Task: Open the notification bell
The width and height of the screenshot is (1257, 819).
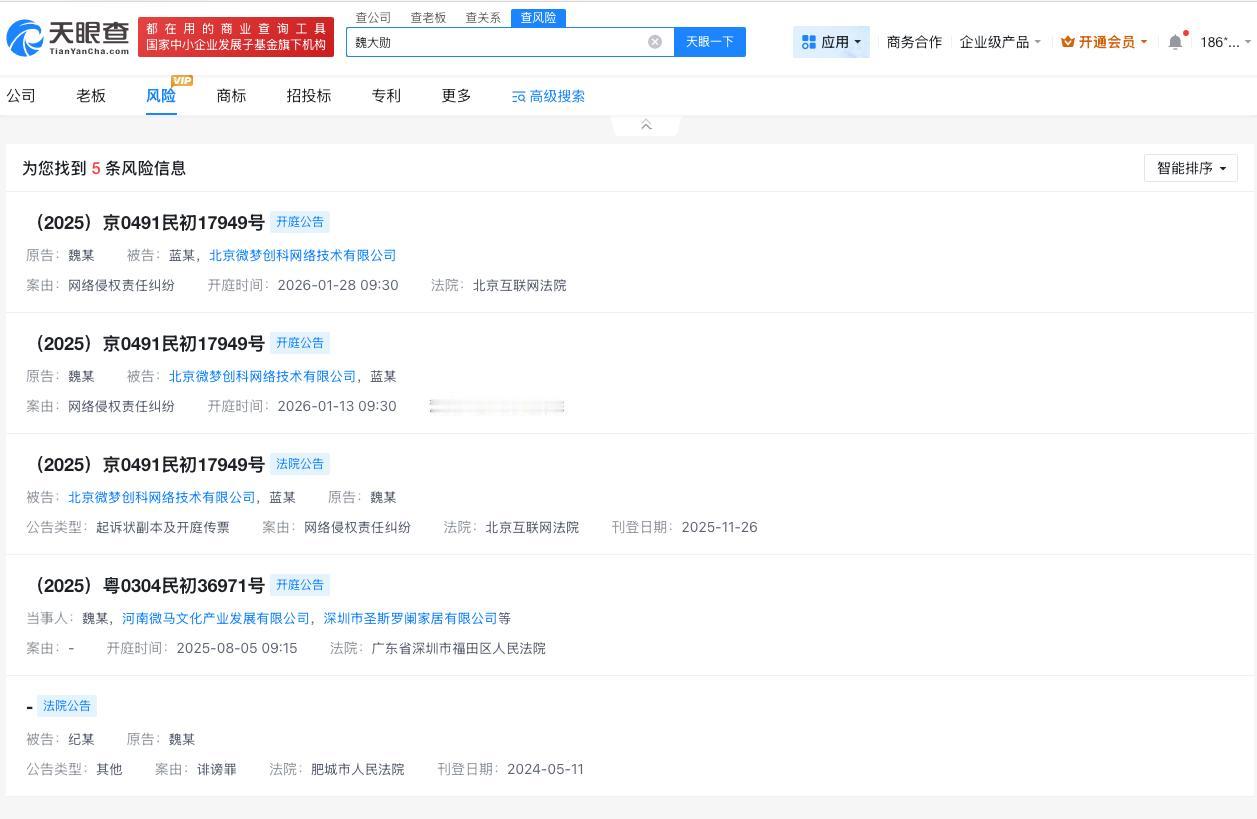Action: (1175, 42)
